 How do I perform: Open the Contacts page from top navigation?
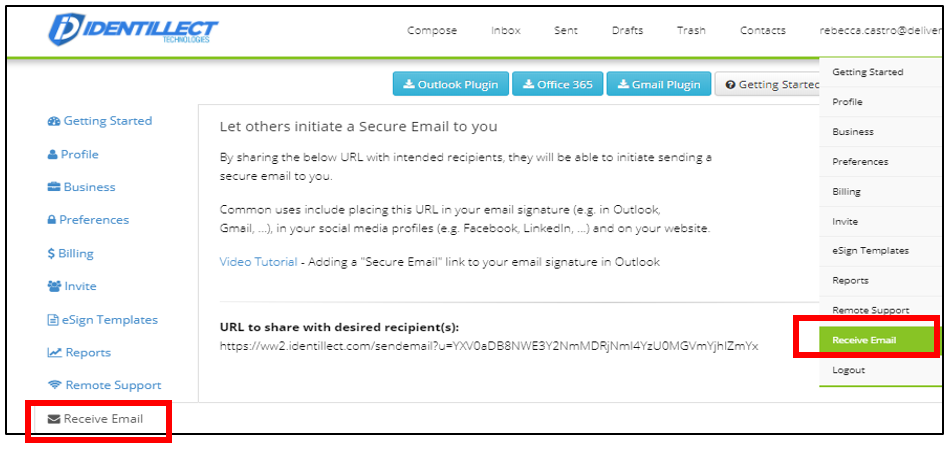[x=762, y=31]
